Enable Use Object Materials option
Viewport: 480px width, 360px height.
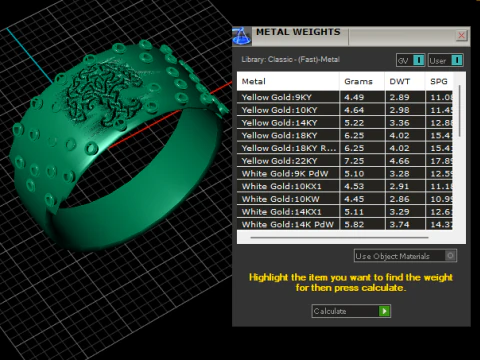405,256
